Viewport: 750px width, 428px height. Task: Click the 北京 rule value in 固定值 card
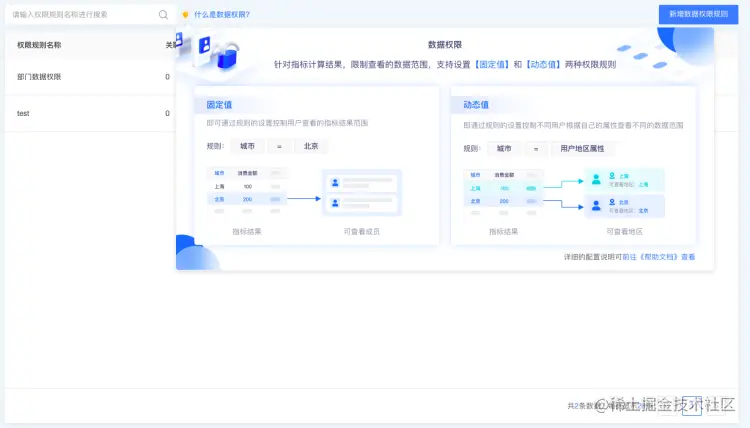(x=311, y=146)
